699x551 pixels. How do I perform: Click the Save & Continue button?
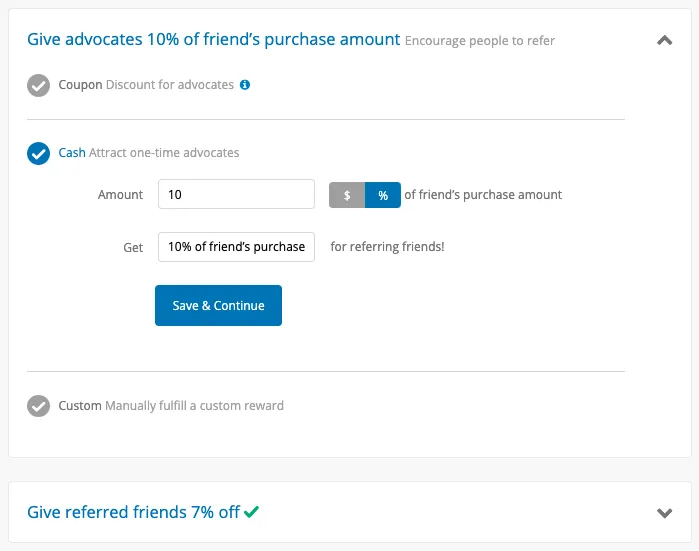(x=218, y=305)
